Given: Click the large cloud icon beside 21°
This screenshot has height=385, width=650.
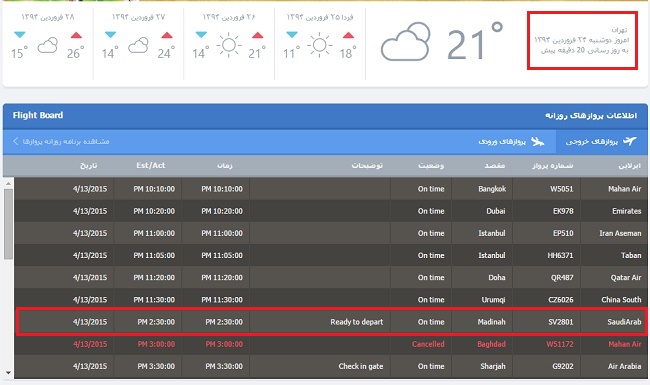Looking at the screenshot, I should pyautogui.click(x=405, y=42).
